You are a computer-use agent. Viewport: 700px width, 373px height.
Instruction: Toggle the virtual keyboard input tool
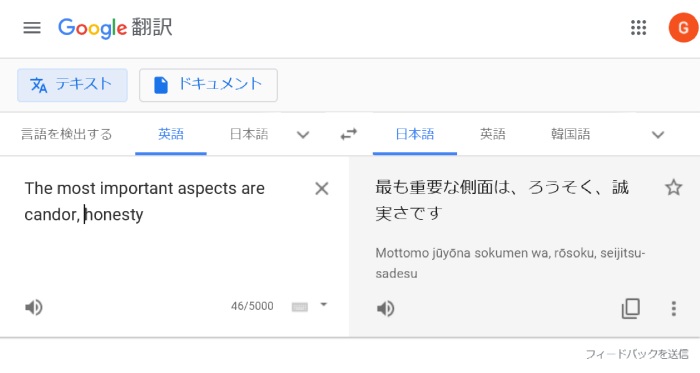coord(300,307)
